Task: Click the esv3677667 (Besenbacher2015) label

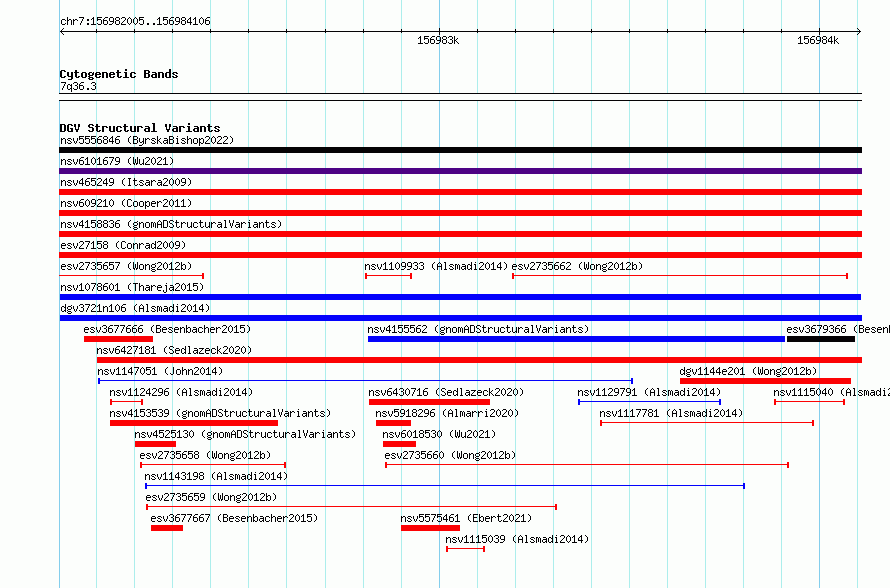Action: coord(234,518)
